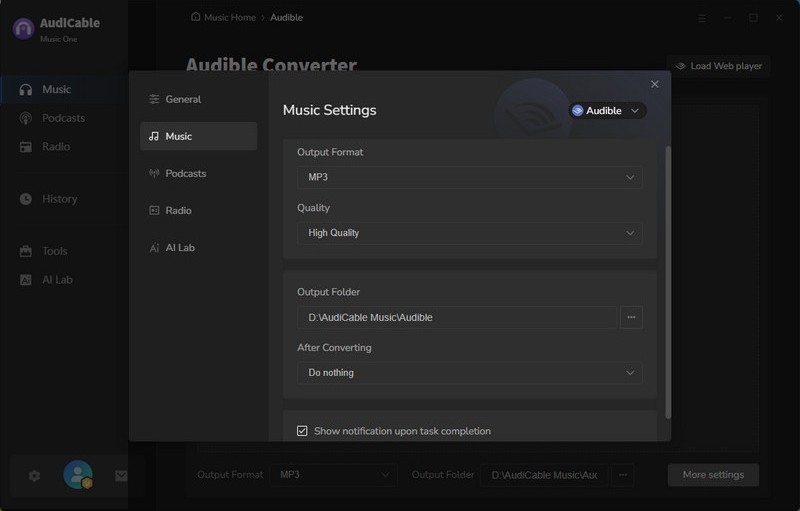Expand the After Converting Do nothing dropdown
Screen dimensions: 800x511
click(469, 373)
